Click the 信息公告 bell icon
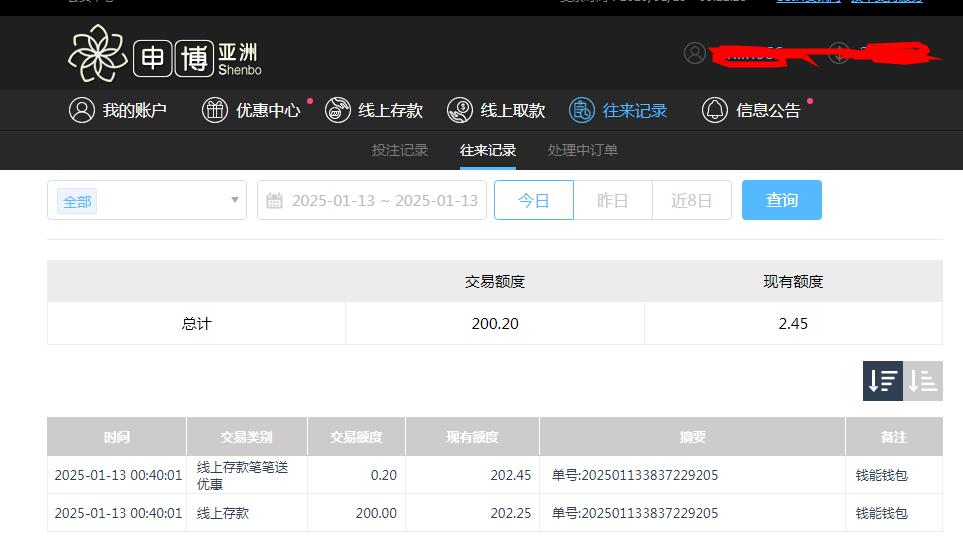Viewport: 963px width, 550px height. coord(715,110)
